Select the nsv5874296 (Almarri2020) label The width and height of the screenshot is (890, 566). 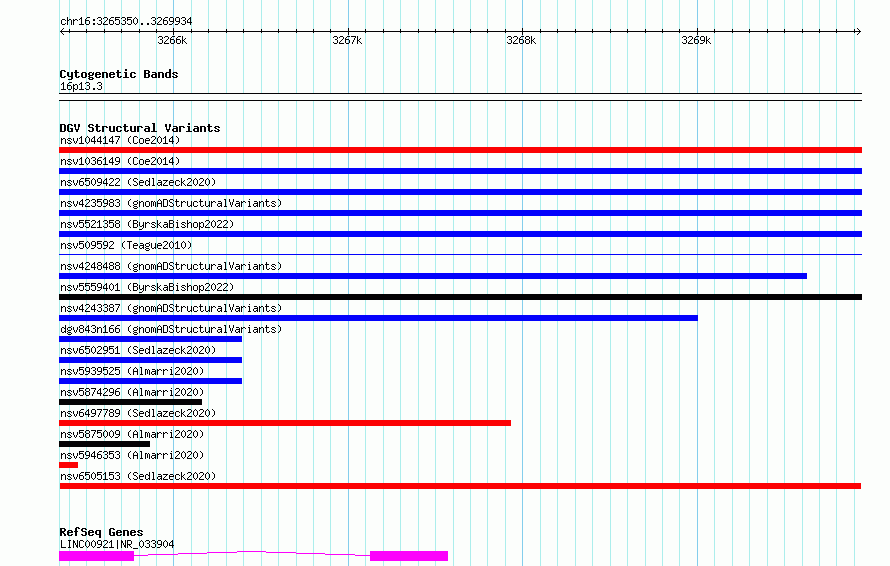(132, 392)
